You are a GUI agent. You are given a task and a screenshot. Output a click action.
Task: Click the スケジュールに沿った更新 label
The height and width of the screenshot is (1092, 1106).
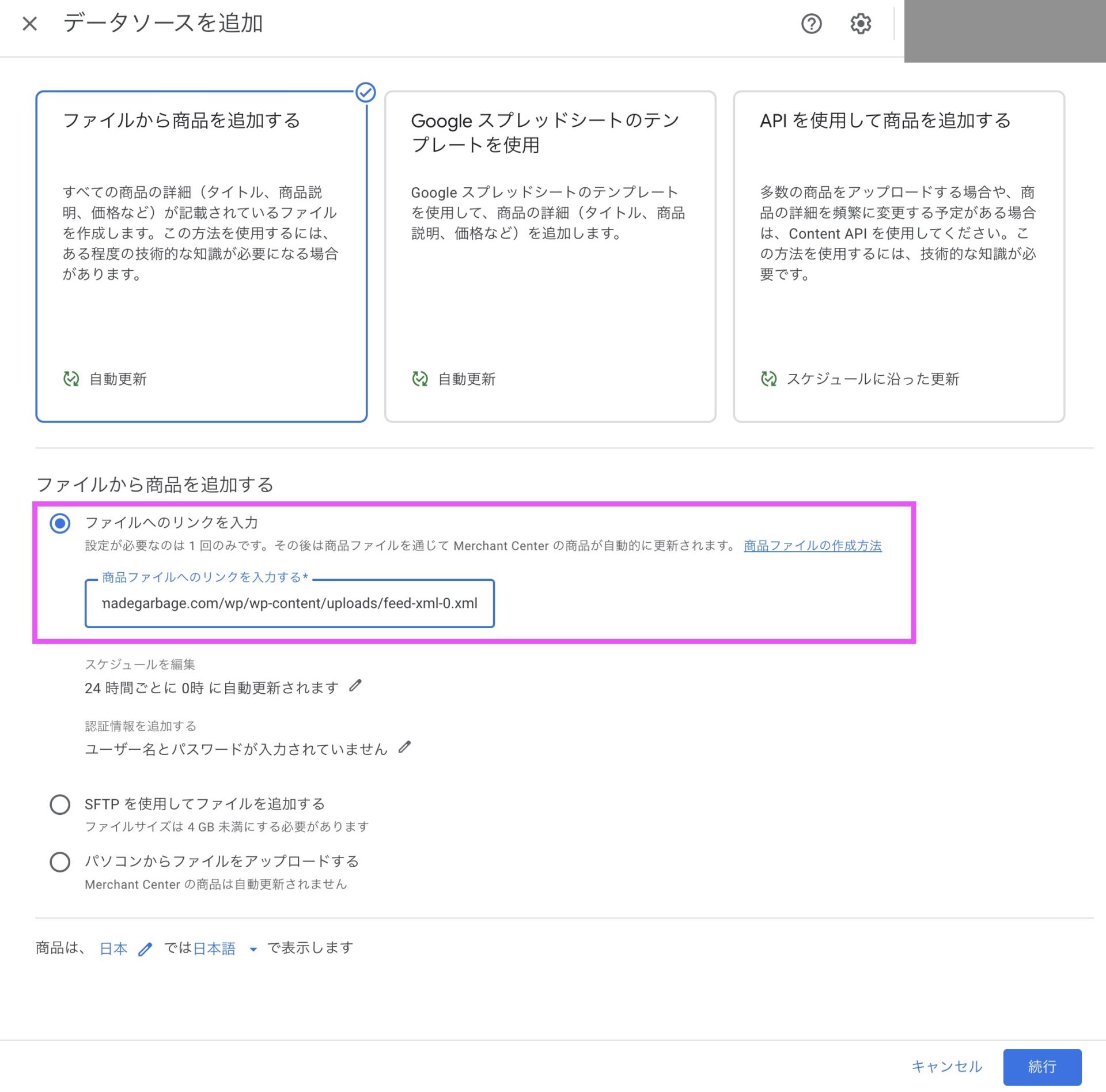coord(873,379)
